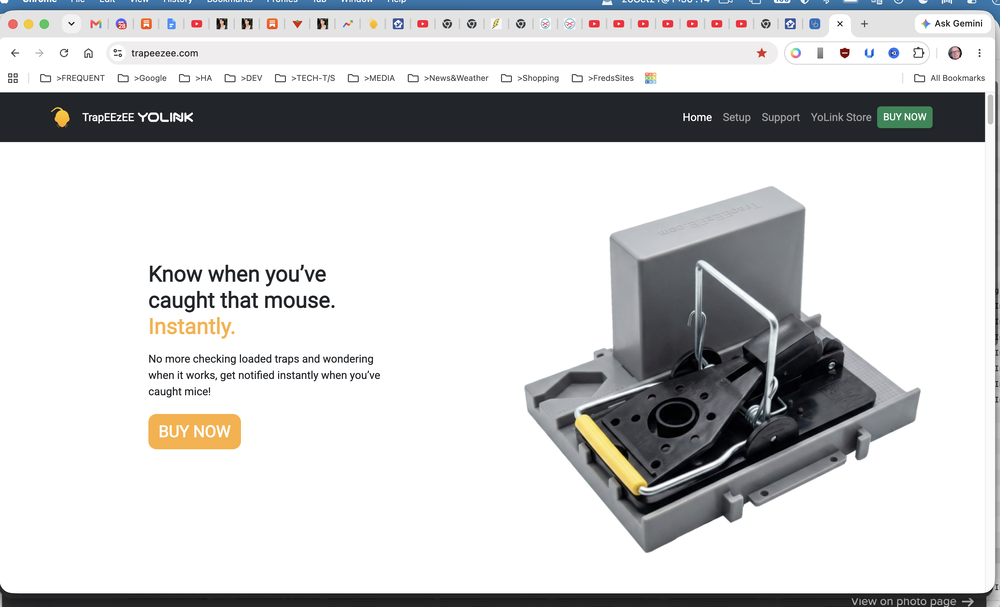Open the tab search dropdown chevron

coord(71,24)
